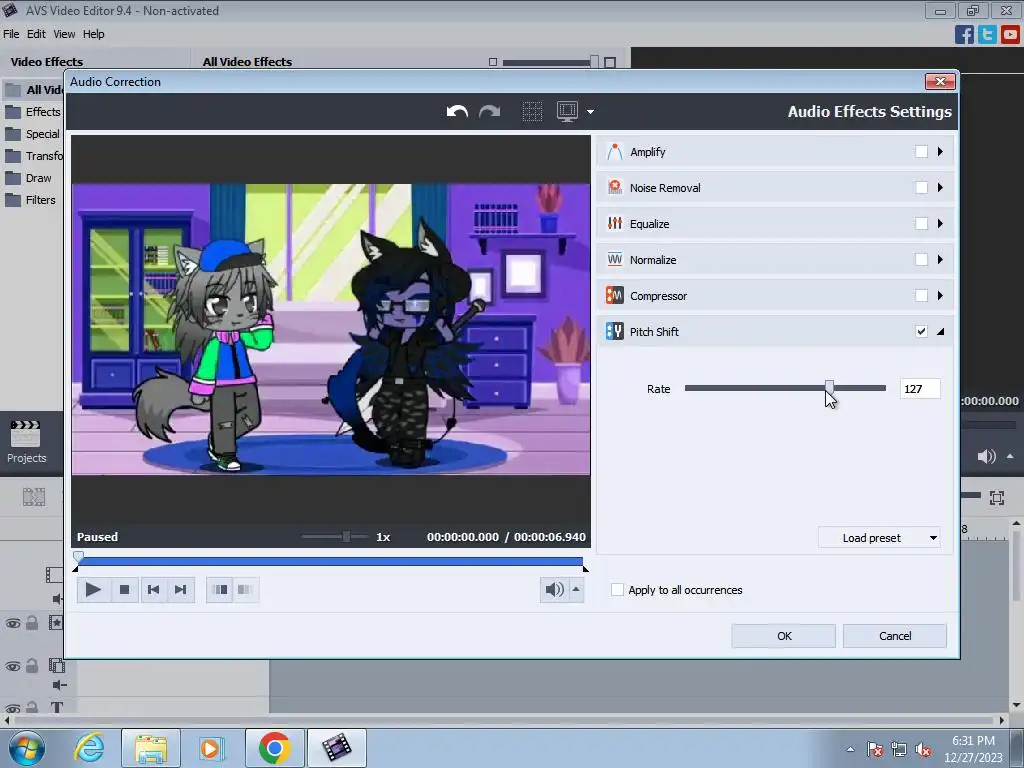The width and height of the screenshot is (1024, 768).
Task: Enable the Noise Removal checkbox
Action: (921, 187)
